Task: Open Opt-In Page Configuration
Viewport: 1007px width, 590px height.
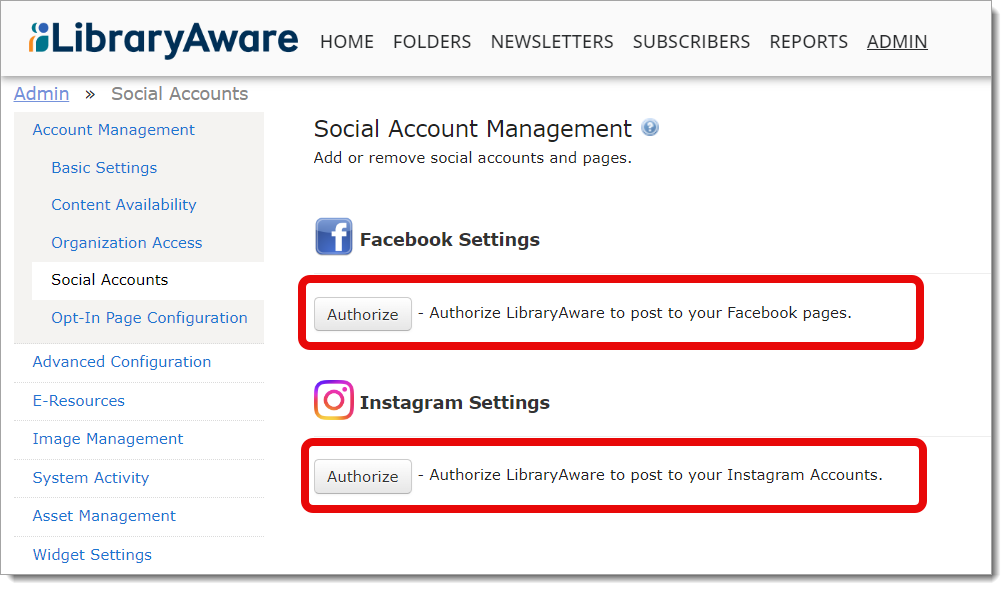Action: [149, 318]
